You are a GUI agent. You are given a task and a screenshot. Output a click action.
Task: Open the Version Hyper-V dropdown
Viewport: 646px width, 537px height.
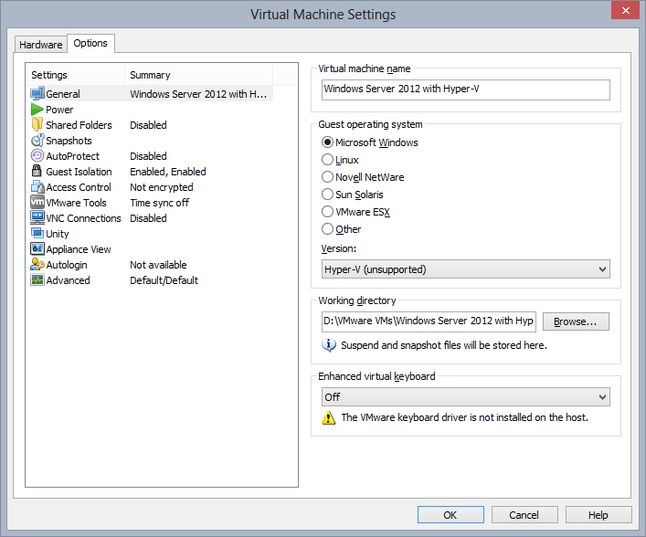point(466,269)
